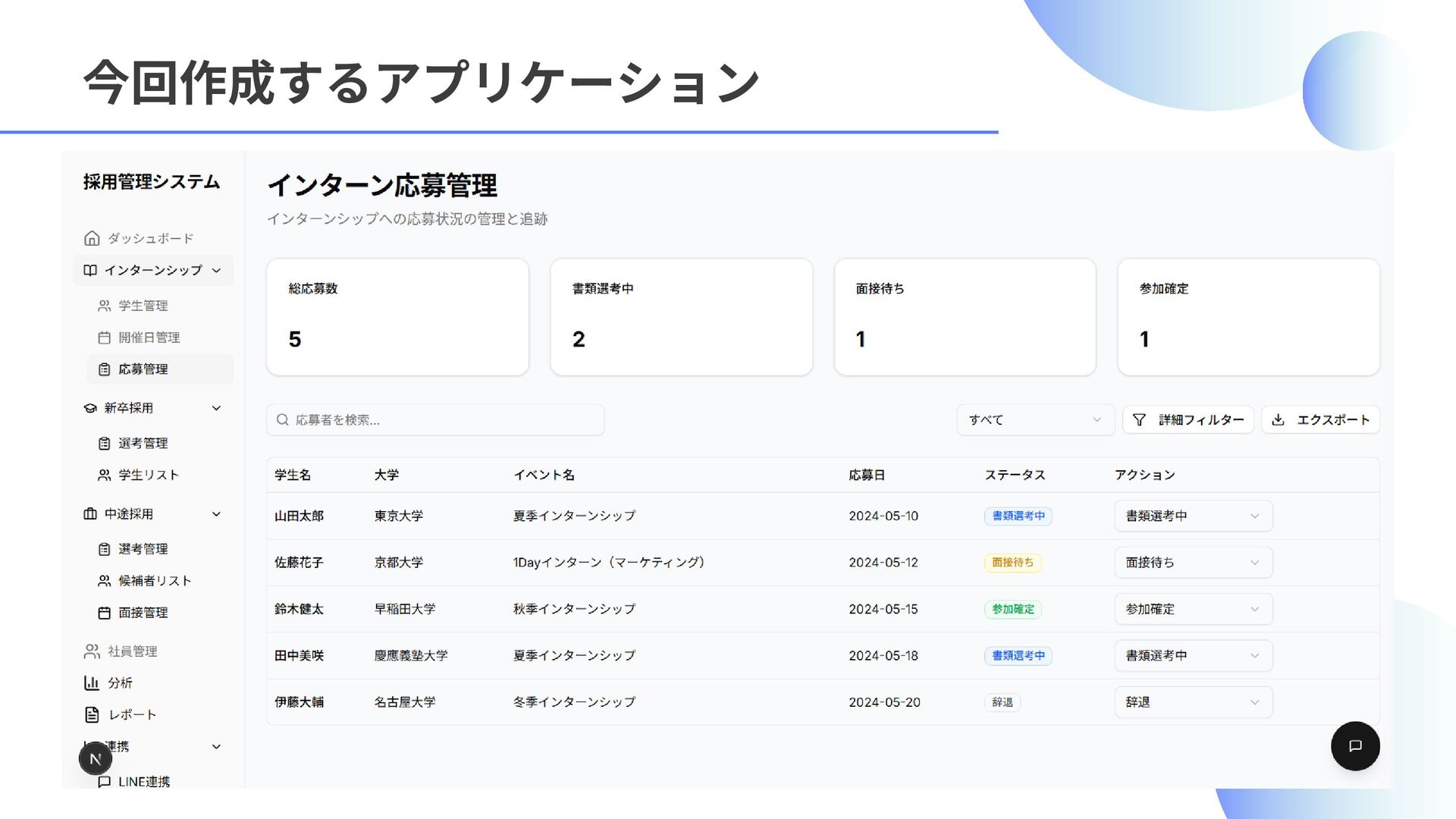
Task: Click the 中途採用 briefcase icon
Action: click(90, 514)
